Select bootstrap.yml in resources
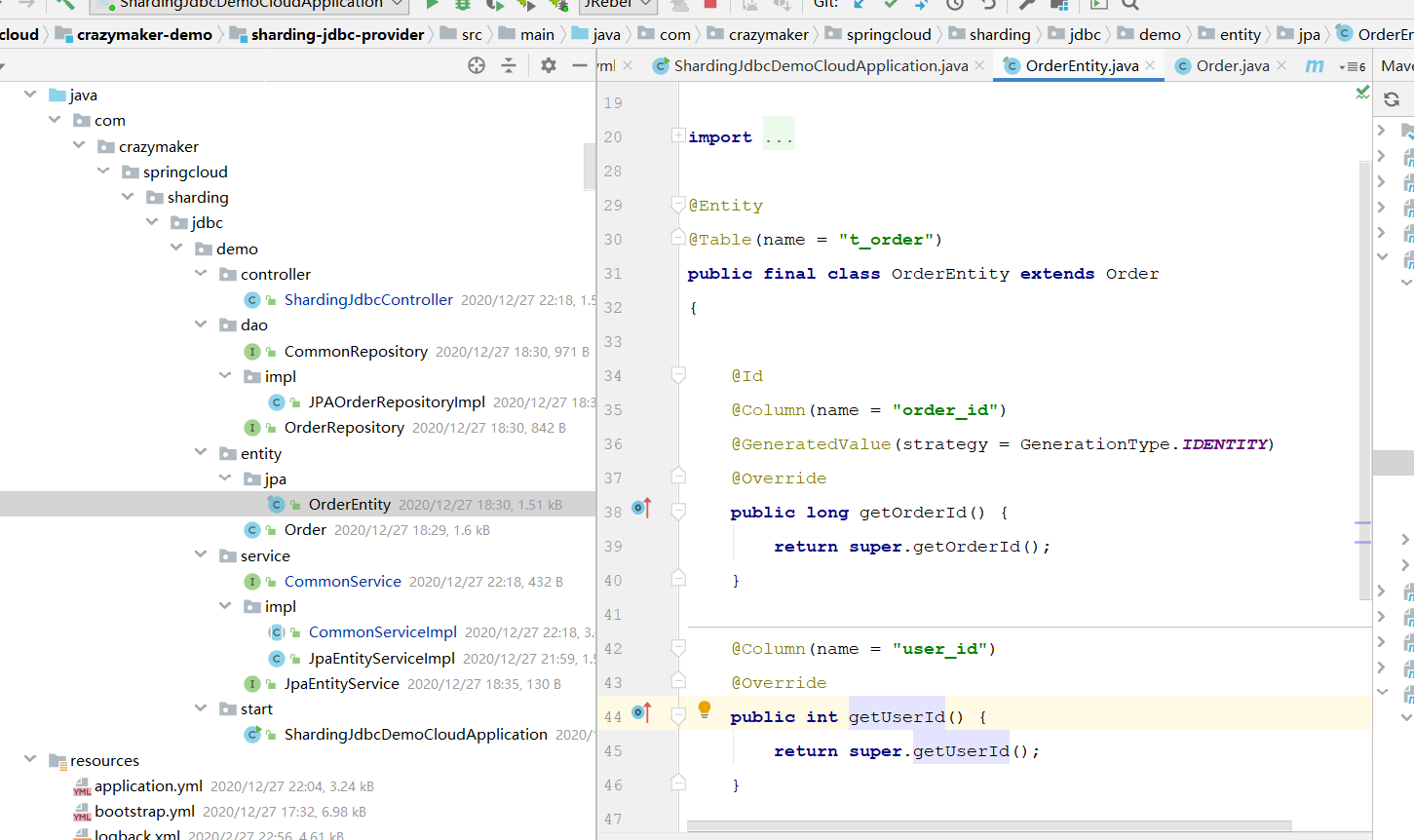The image size is (1414, 840). [x=144, y=811]
